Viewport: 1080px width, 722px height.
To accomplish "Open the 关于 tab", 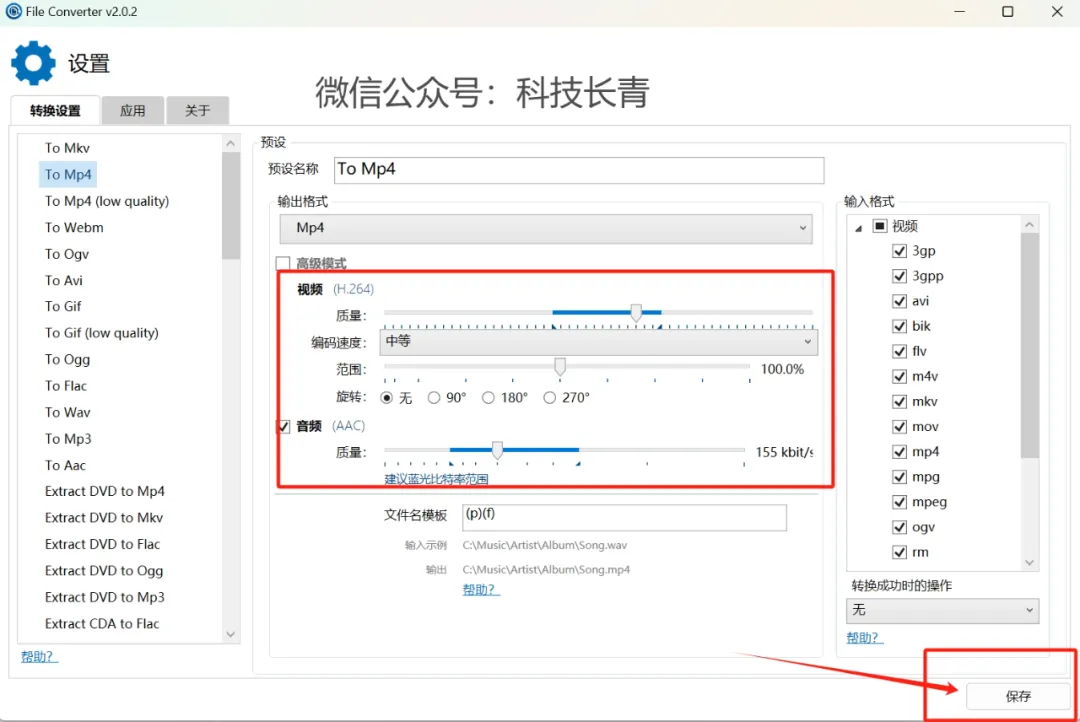I will coord(198,111).
